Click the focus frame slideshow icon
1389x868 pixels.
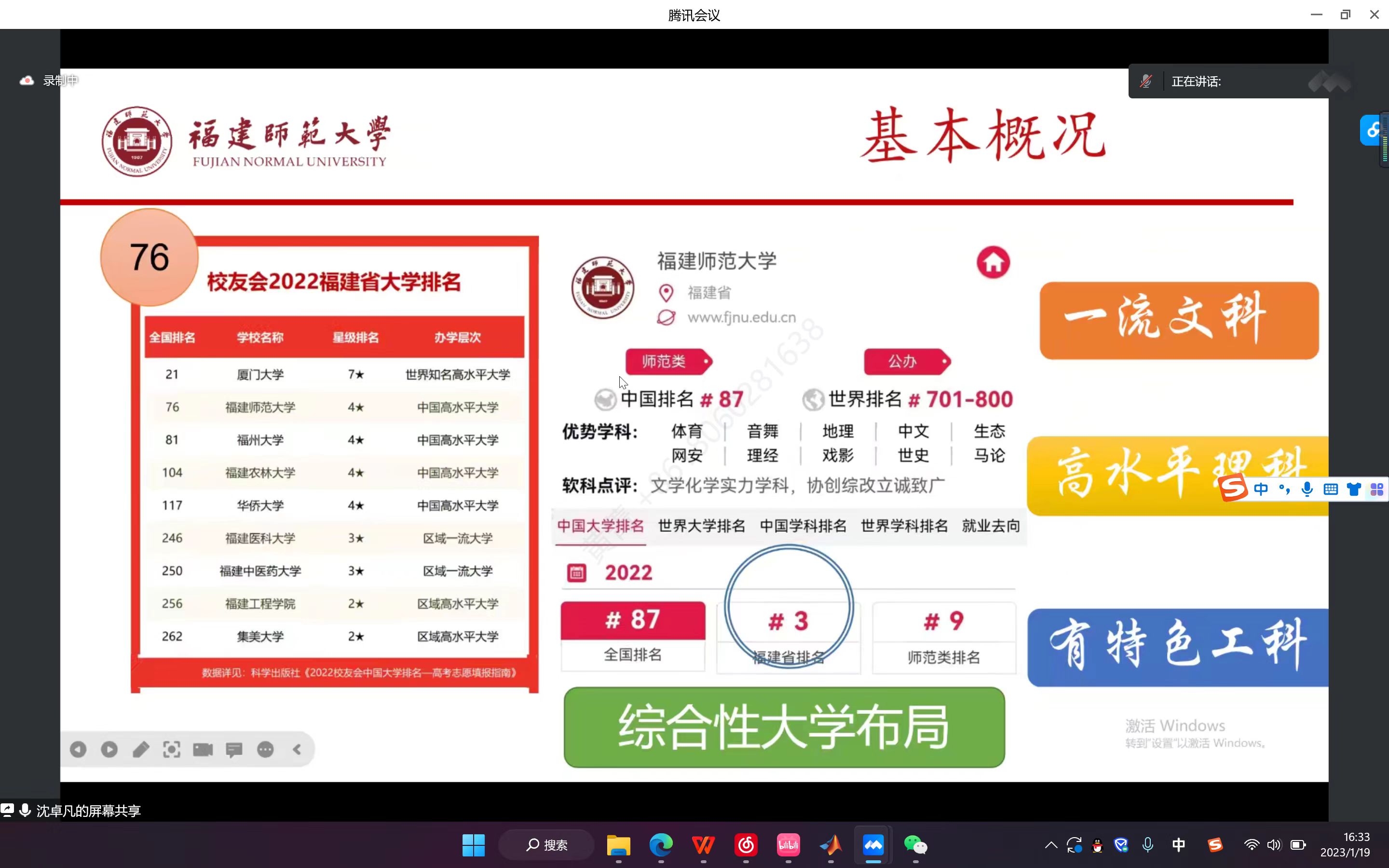click(172, 749)
